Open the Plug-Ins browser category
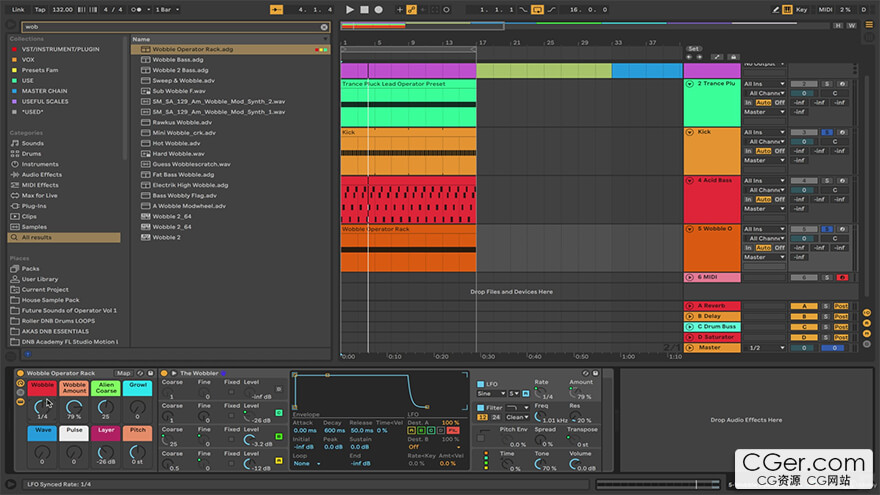 point(33,206)
